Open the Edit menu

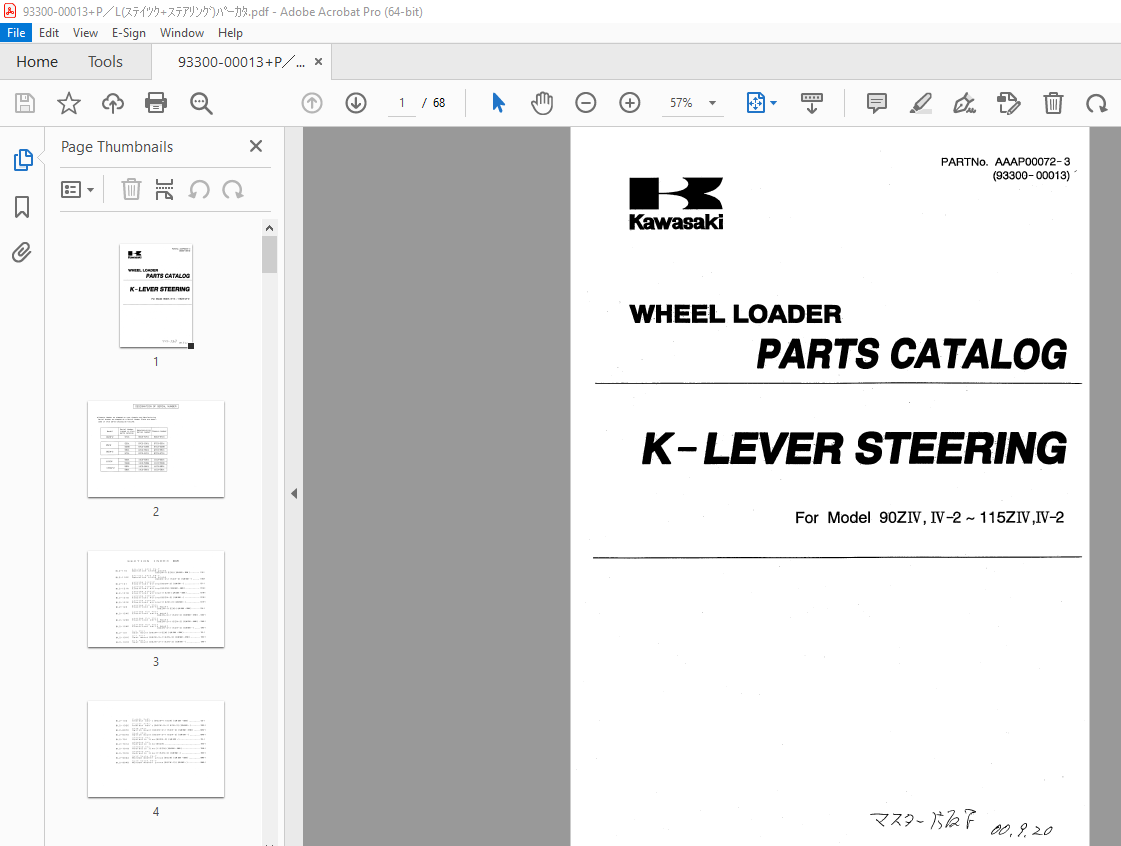[49, 33]
